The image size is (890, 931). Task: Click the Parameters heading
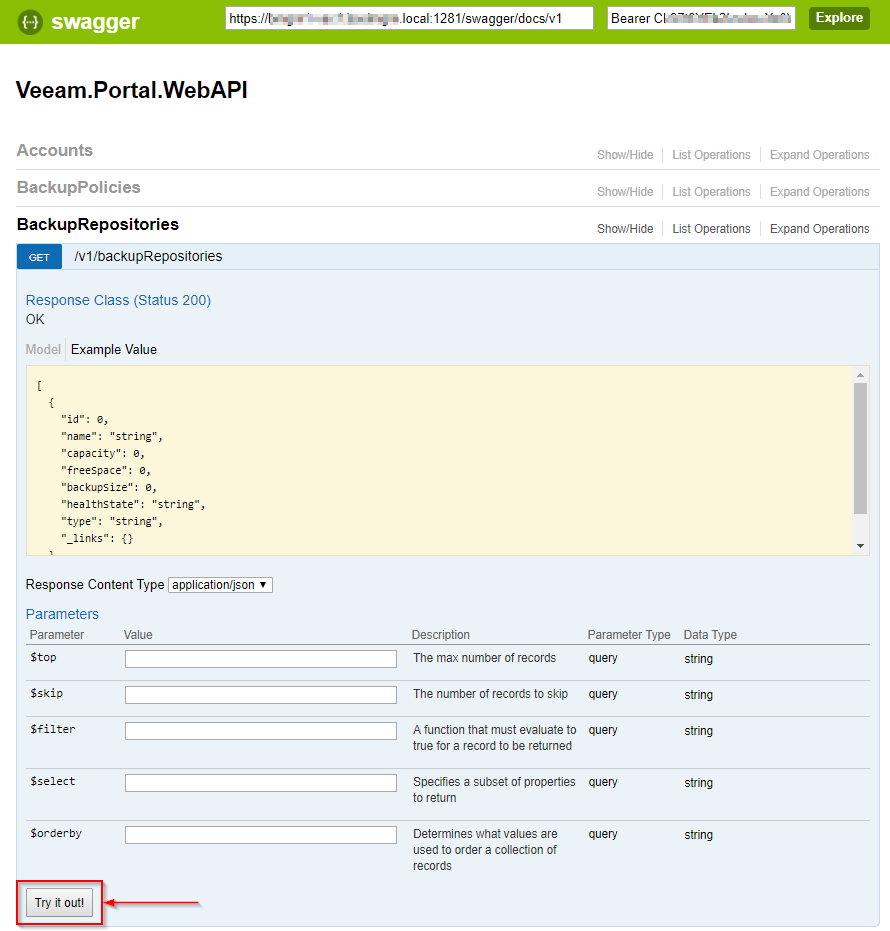pos(62,614)
